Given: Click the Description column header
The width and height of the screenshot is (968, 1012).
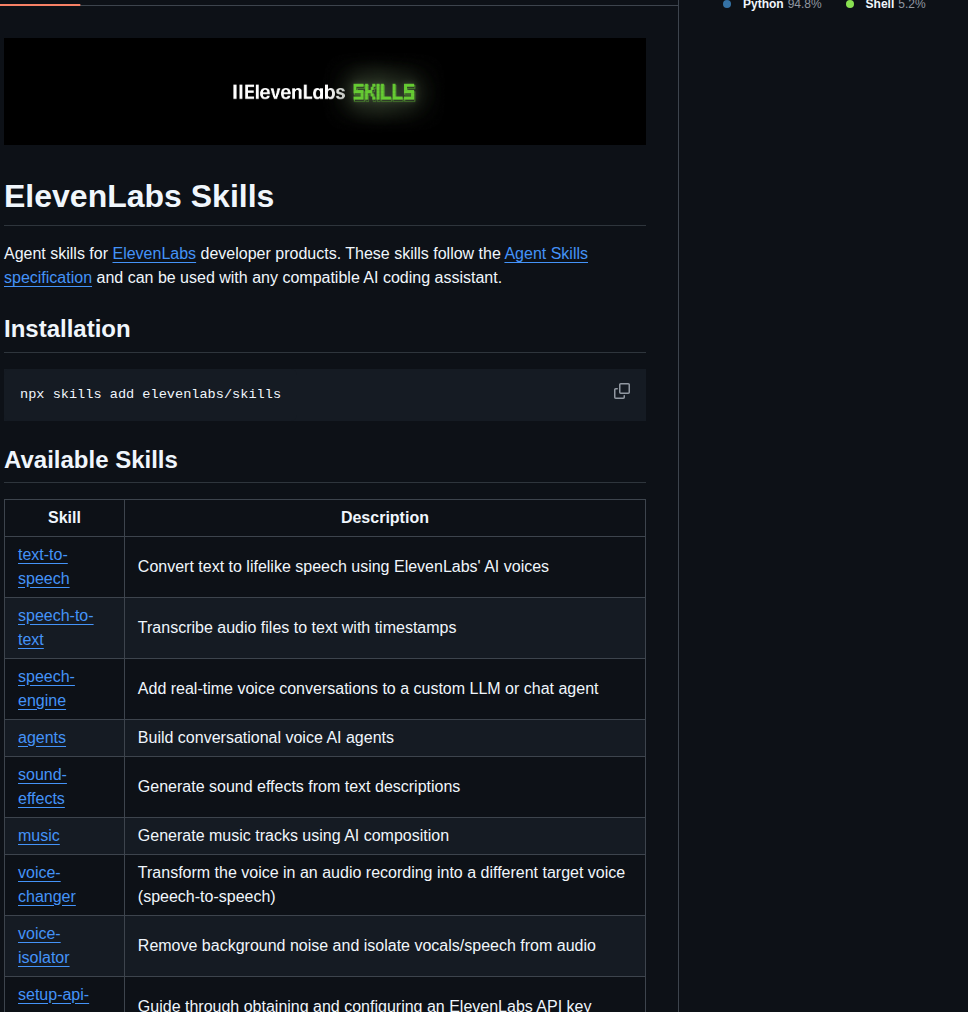Looking at the screenshot, I should (x=385, y=518).
